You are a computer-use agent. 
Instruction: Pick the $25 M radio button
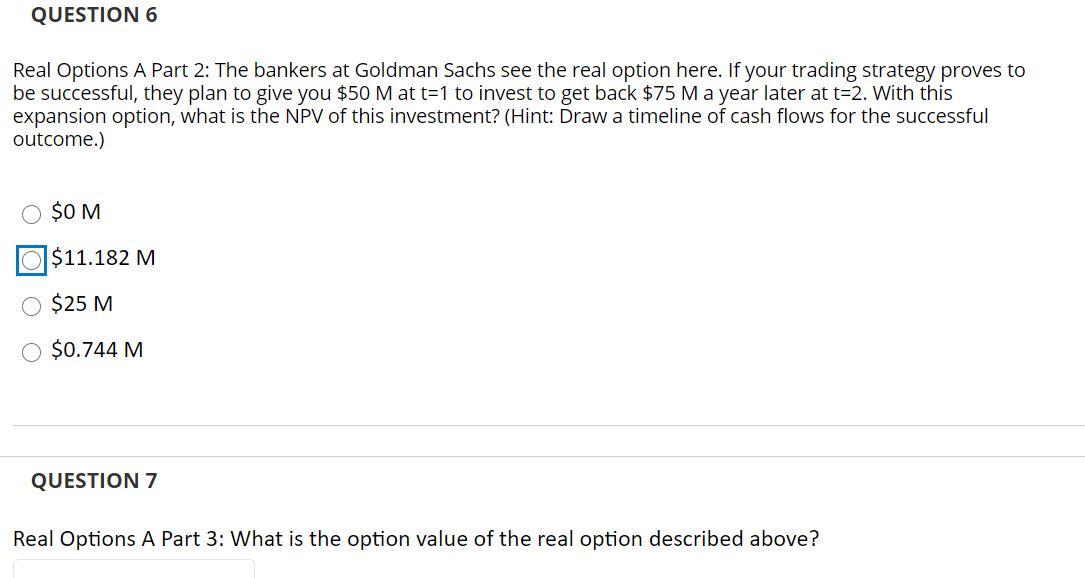(31, 306)
